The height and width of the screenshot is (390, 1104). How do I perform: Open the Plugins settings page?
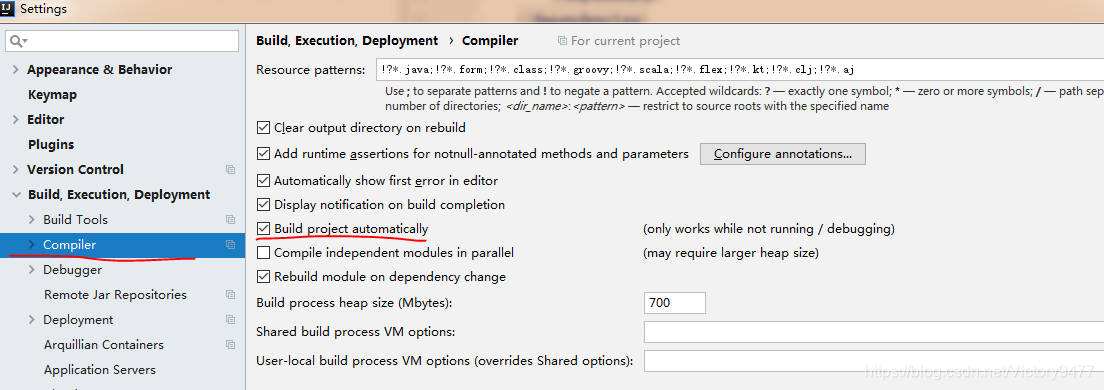click(51, 144)
